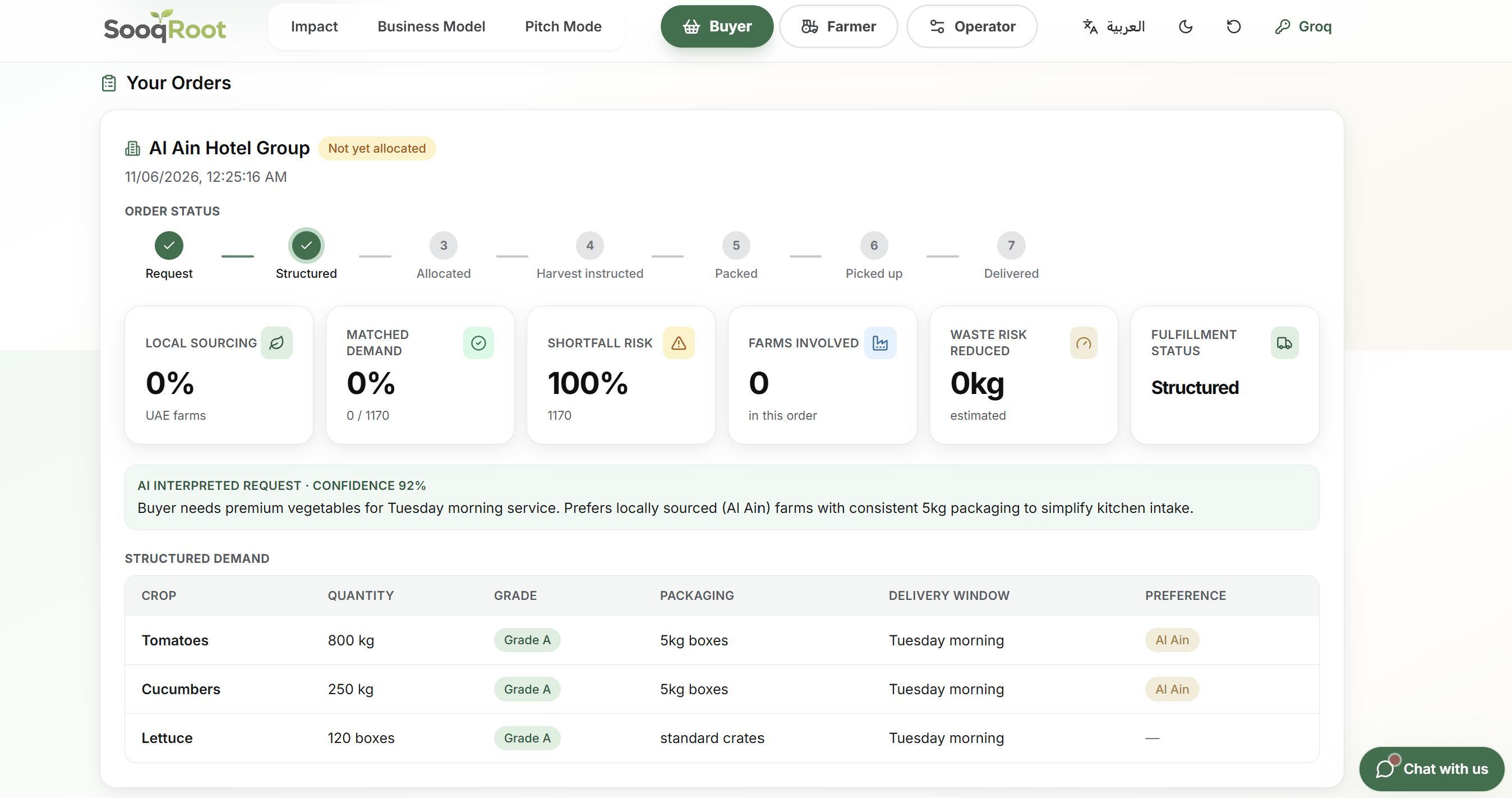Select the Farmer role
This screenshot has width=1512, height=798.
838,26
